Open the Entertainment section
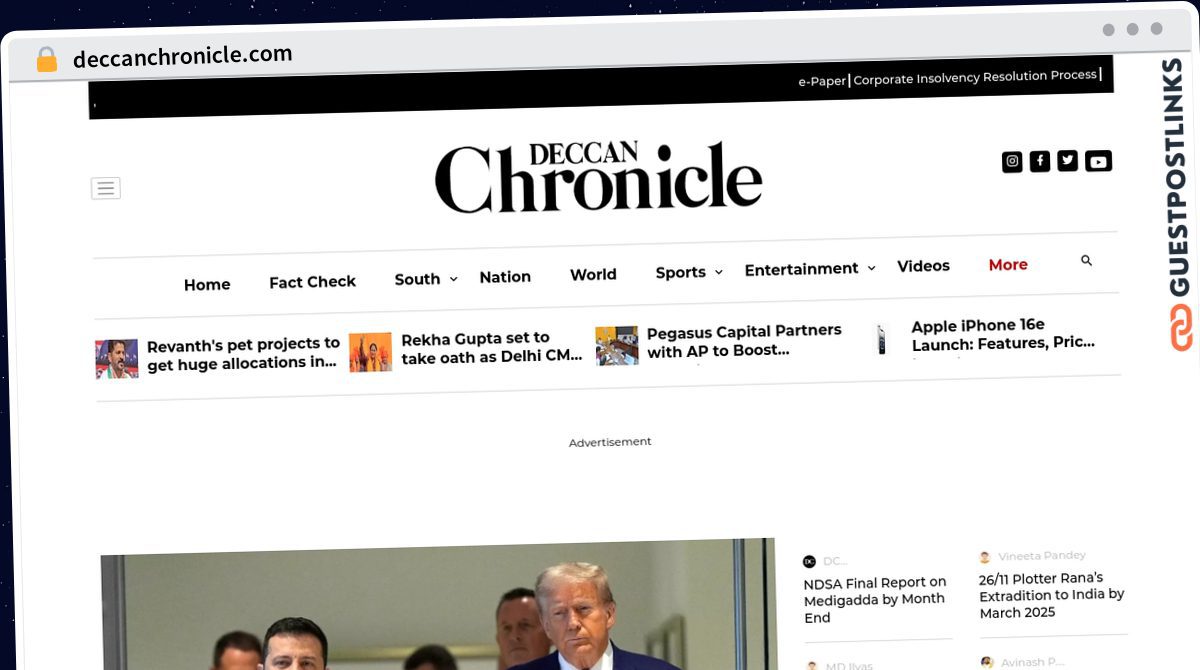The width and height of the screenshot is (1200, 670). click(801, 269)
